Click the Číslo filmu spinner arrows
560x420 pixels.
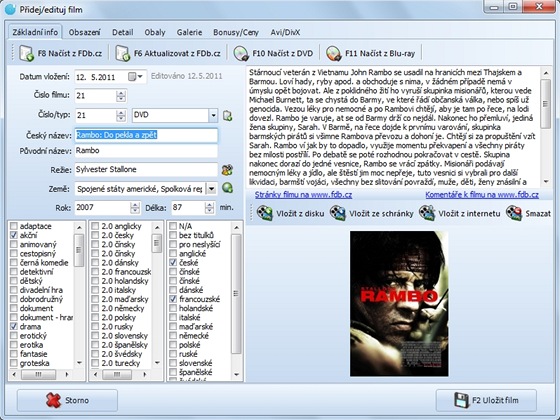(121, 96)
